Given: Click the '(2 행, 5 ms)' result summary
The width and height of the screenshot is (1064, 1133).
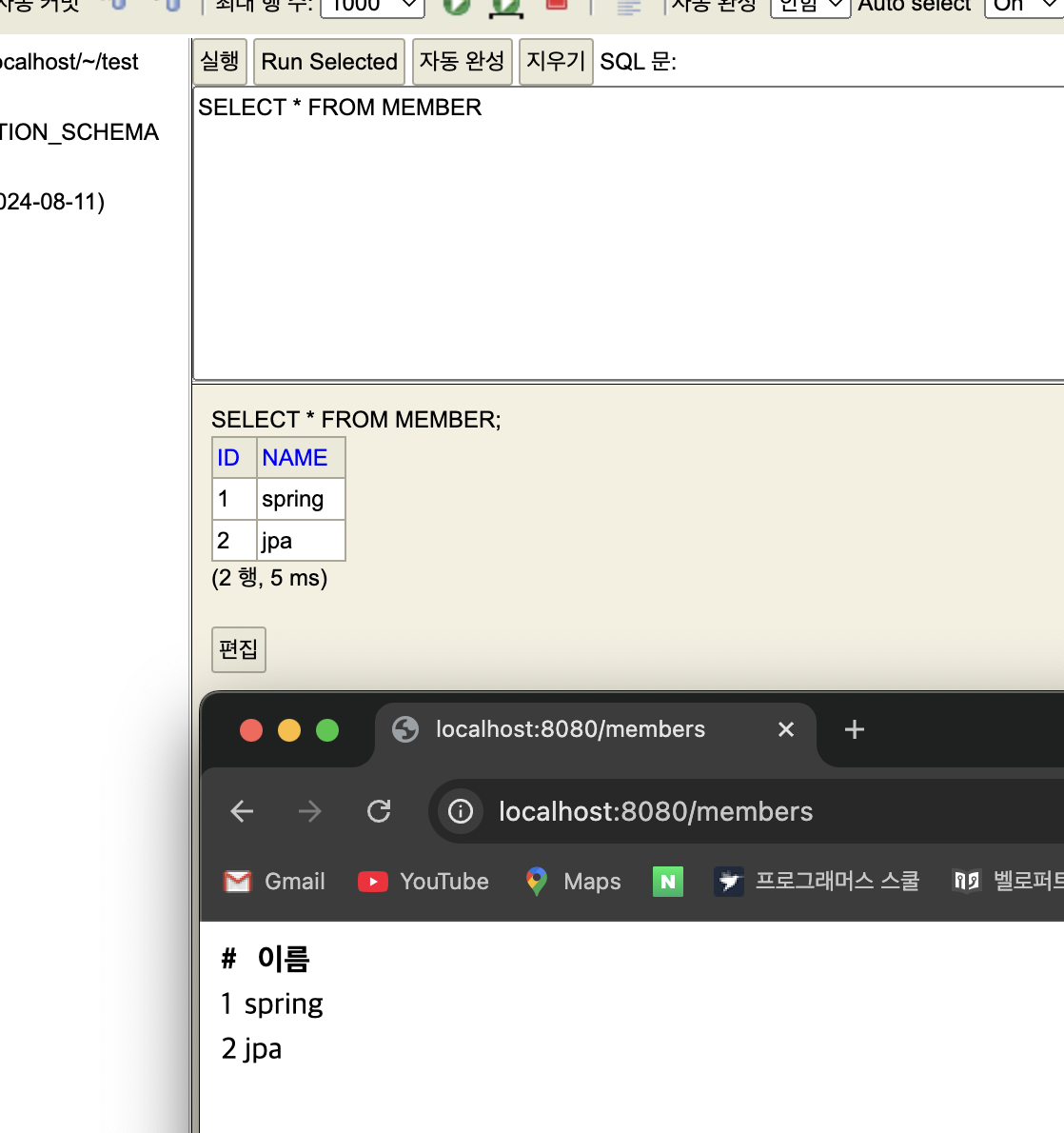Looking at the screenshot, I should tap(269, 578).
